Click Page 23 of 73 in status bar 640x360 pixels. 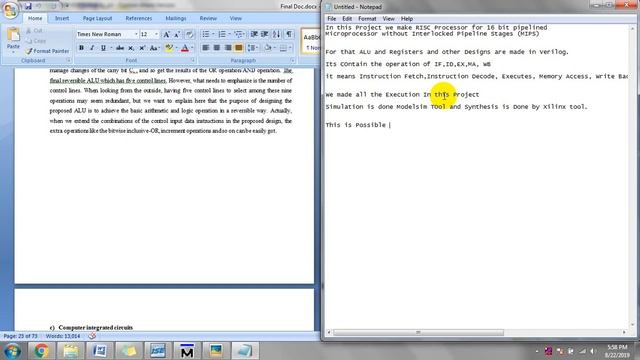(20, 336)
